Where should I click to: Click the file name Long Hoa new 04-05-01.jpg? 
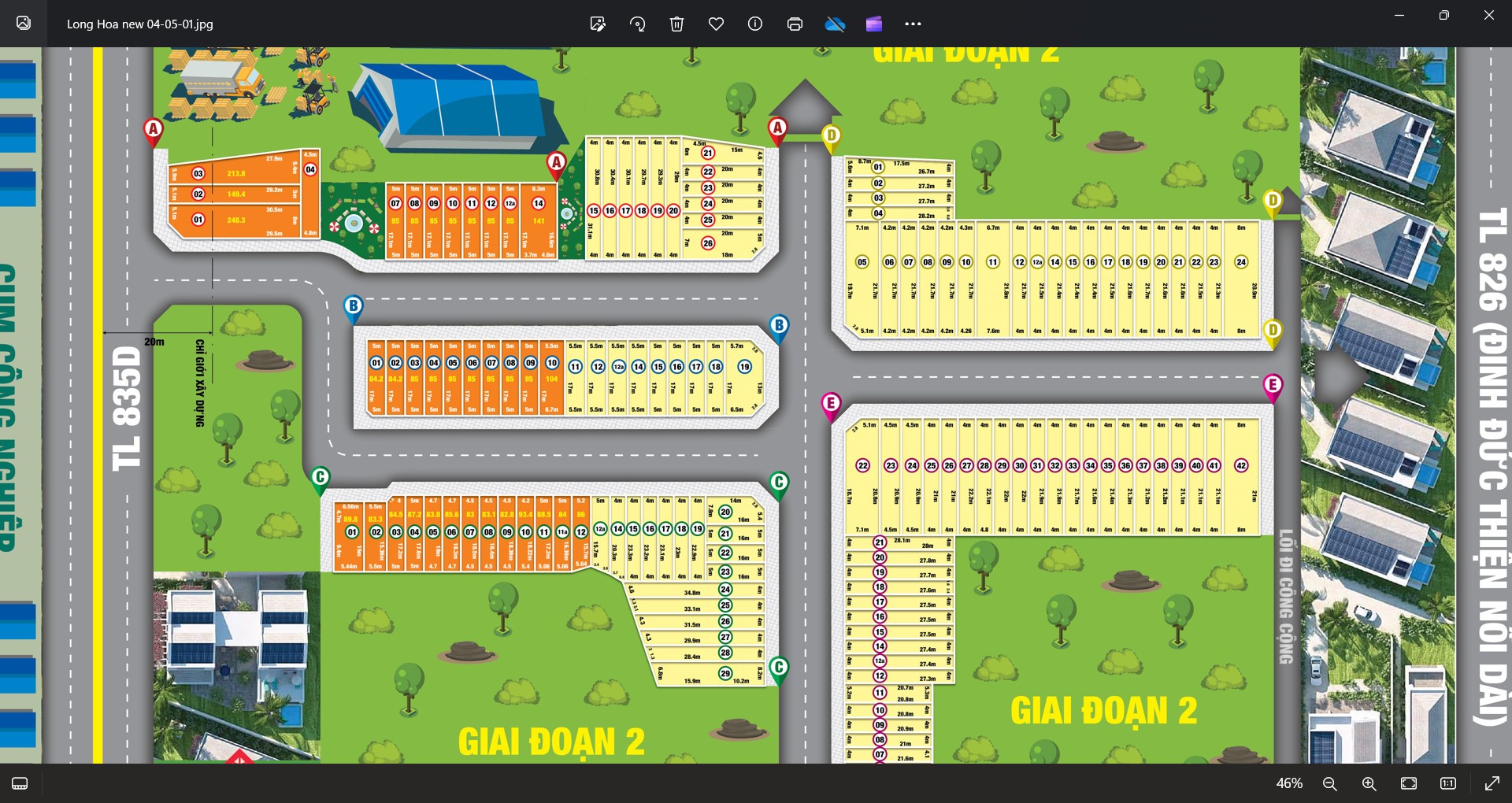coord(140,24)
